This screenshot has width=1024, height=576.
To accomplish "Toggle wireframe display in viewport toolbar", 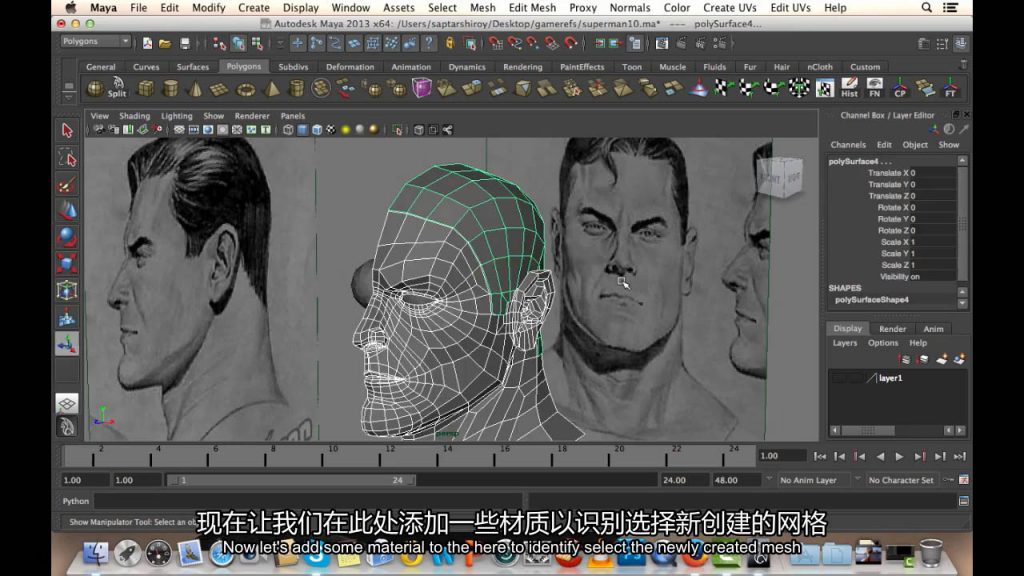I will point(288,130).
